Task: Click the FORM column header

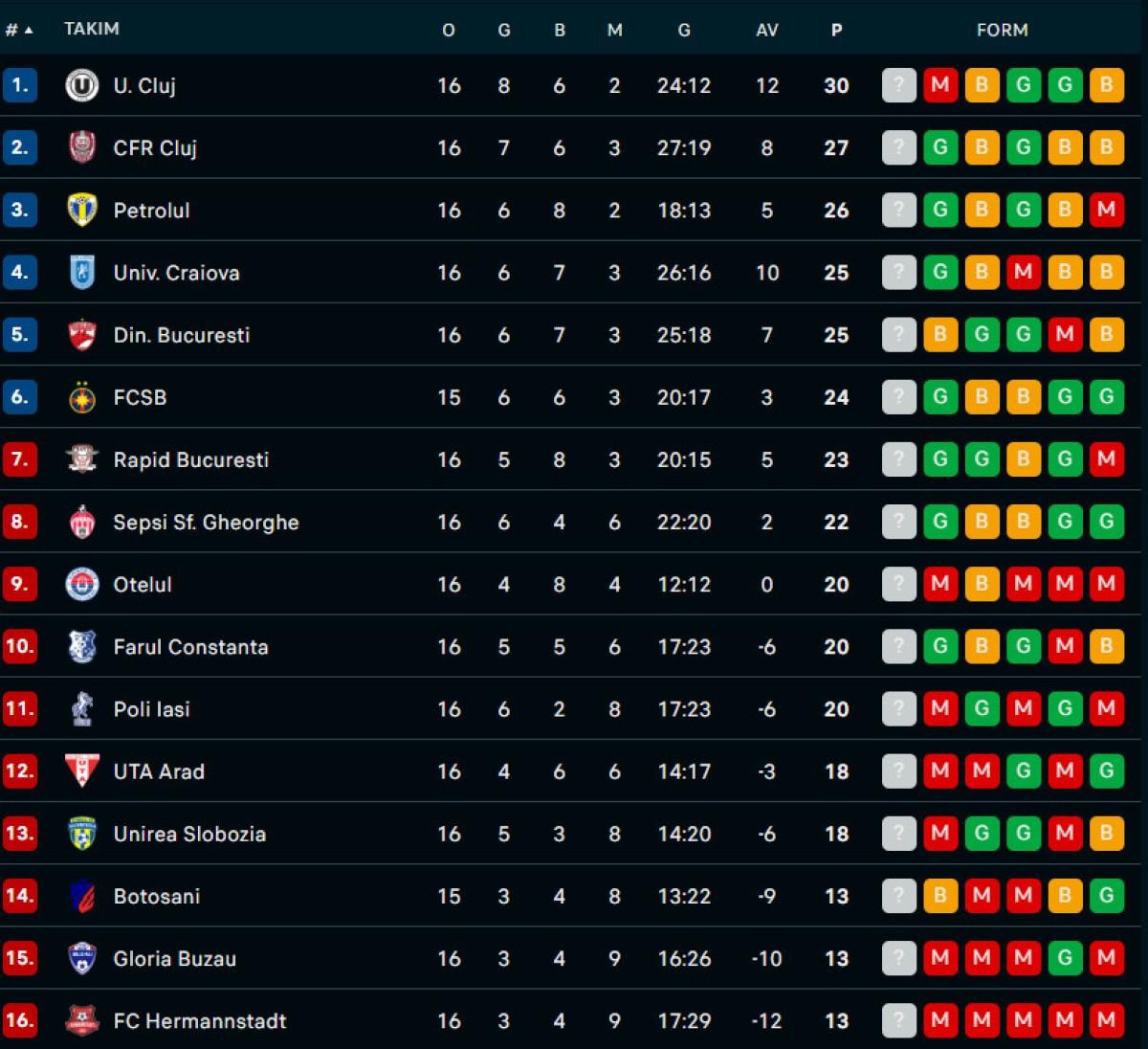Action: tap(1002, 30)
